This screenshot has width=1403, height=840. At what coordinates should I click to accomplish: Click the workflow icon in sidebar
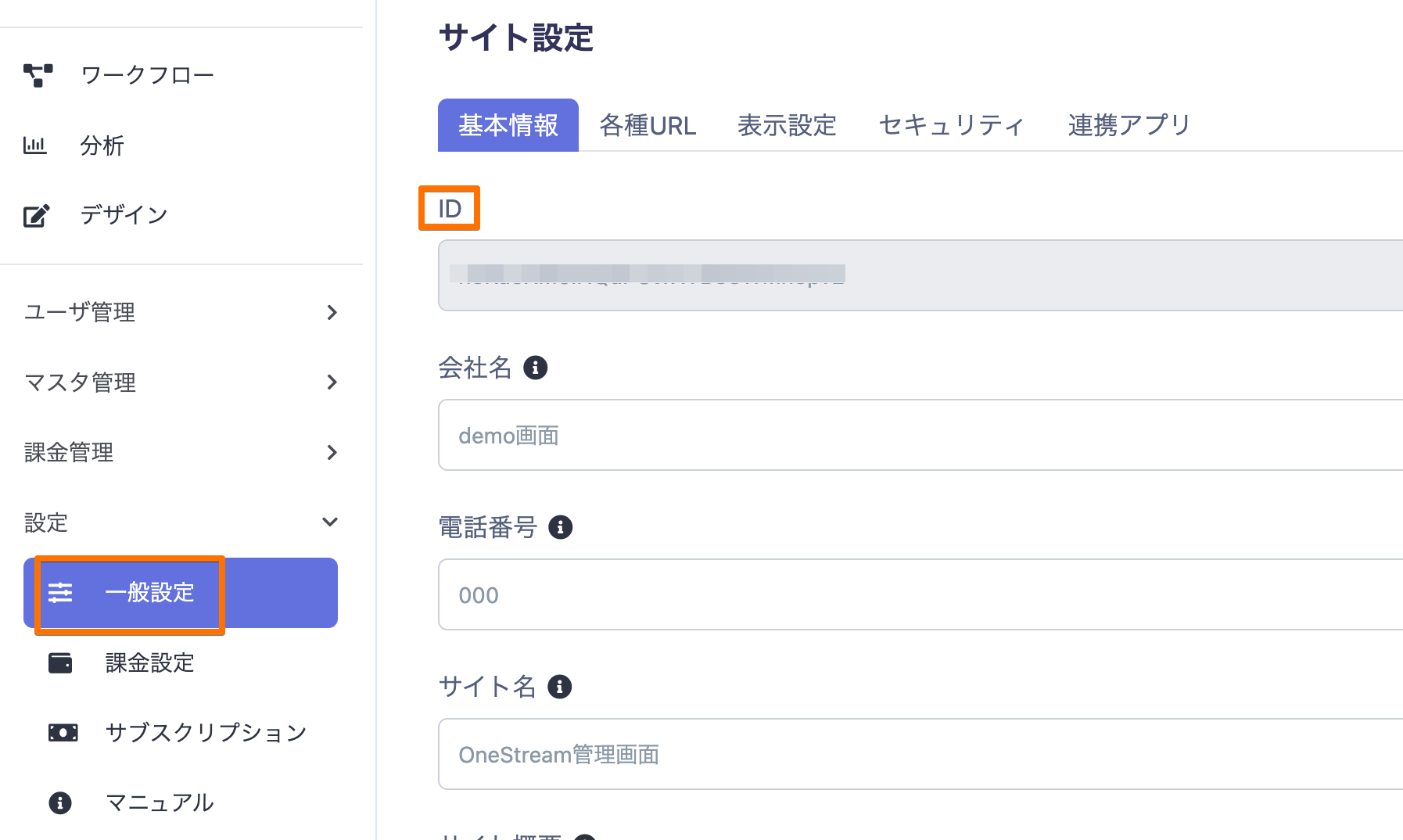(38, 75)
